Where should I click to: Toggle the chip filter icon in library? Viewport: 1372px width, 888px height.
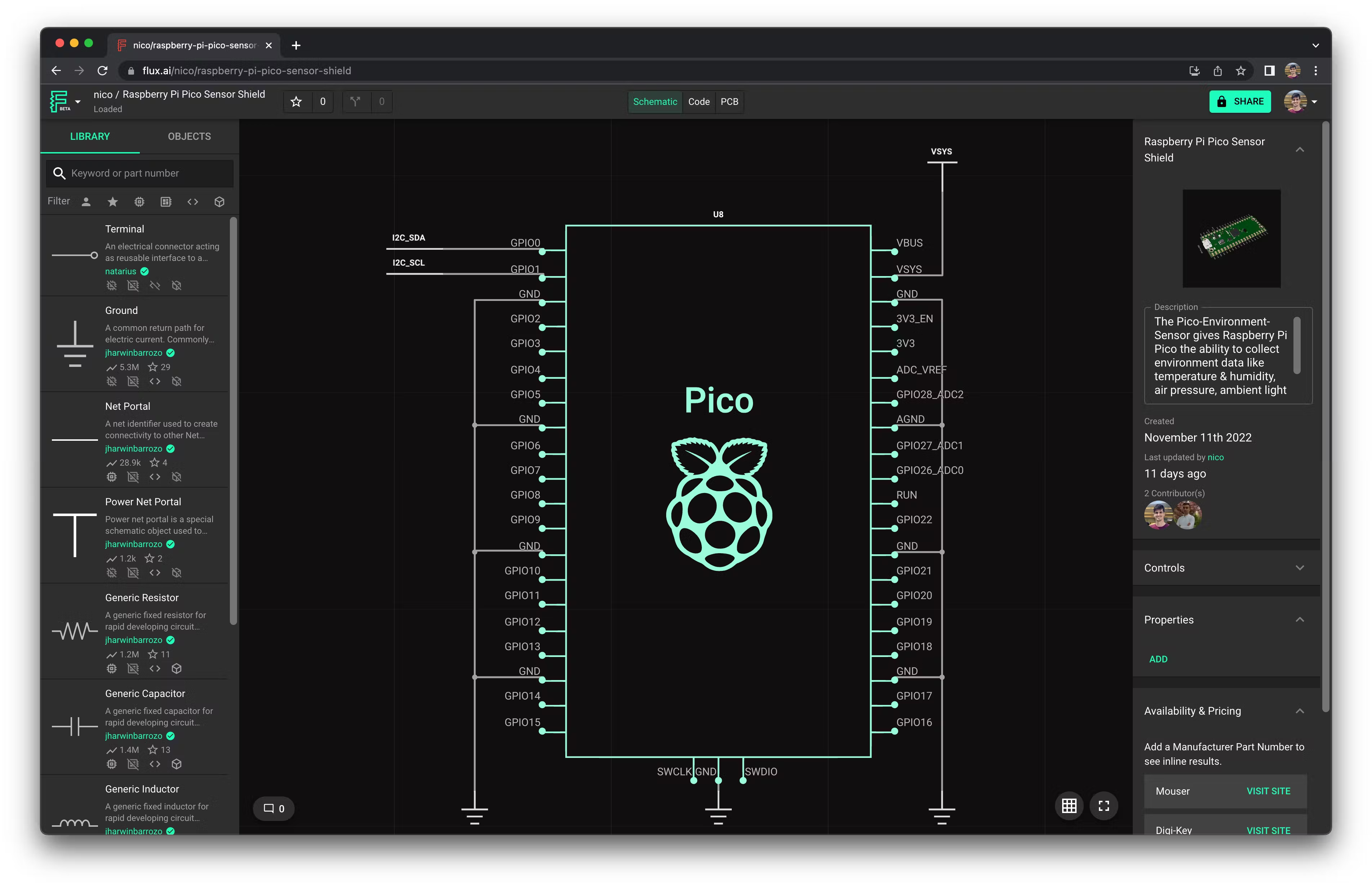pos(139,202)
